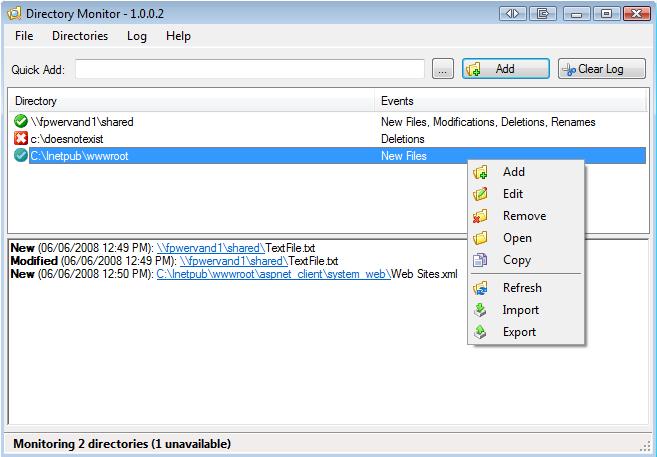Image resolution: width=657 pixels, height=457 pixels.
Task: Choose Open from the context menu
Action: point(526,238)
